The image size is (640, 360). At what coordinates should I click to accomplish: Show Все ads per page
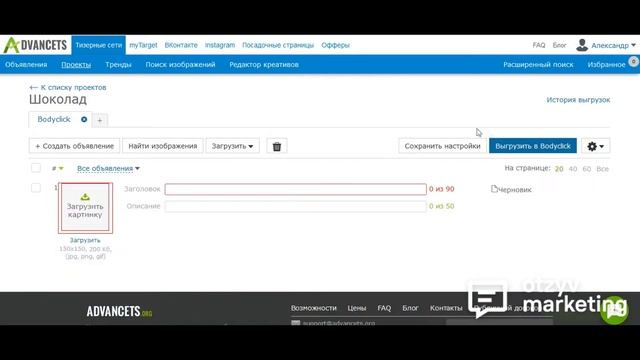(x=602, y=169)
